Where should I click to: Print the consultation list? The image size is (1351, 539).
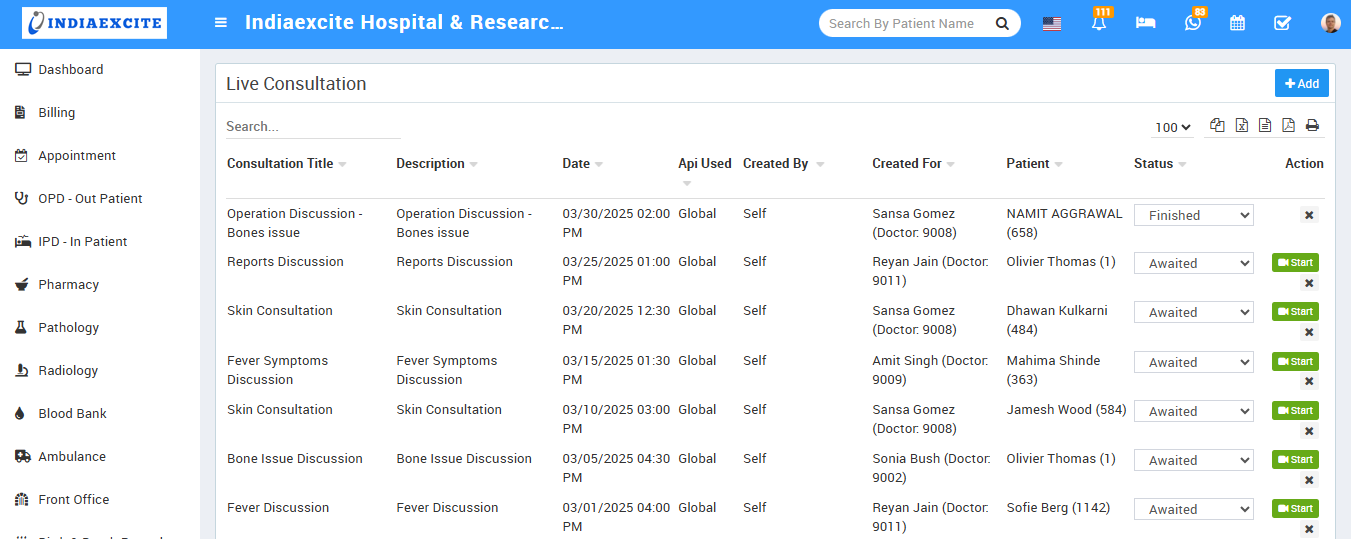click(1312, 126)
